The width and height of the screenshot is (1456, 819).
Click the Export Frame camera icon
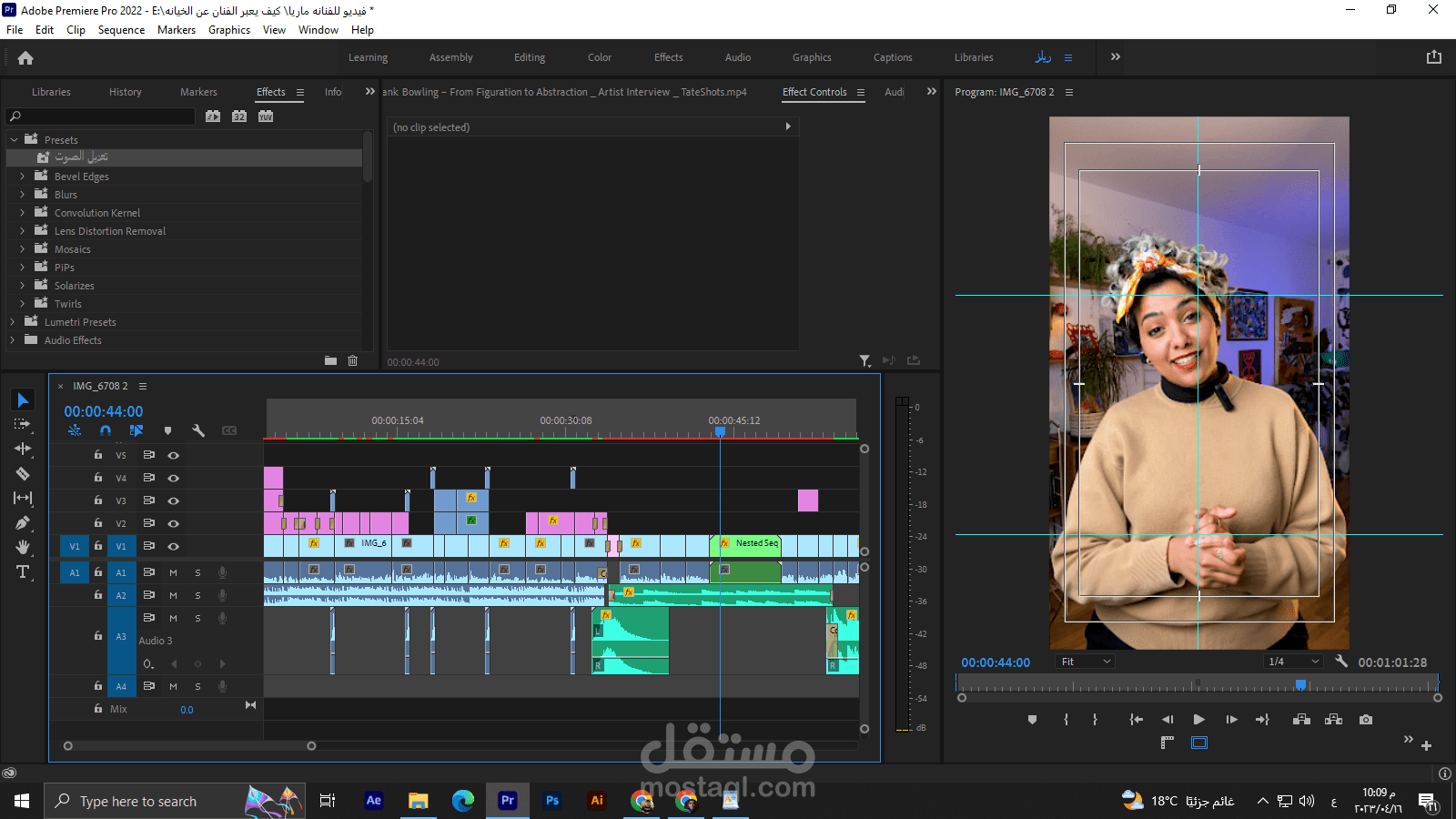(x=1366, y=720)
